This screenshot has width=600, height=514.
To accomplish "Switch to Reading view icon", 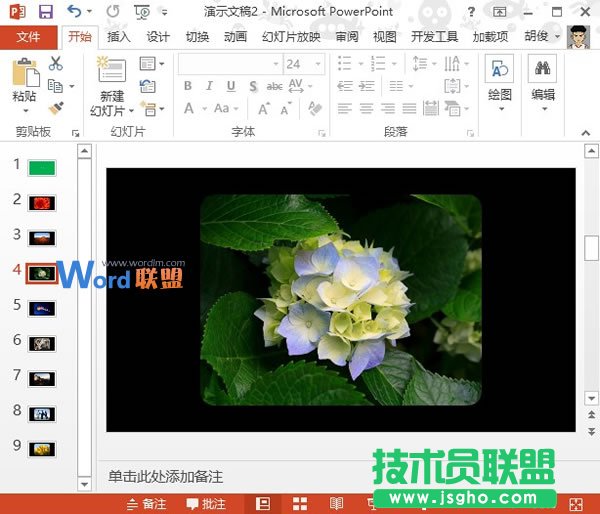I will tap(336, 504).
